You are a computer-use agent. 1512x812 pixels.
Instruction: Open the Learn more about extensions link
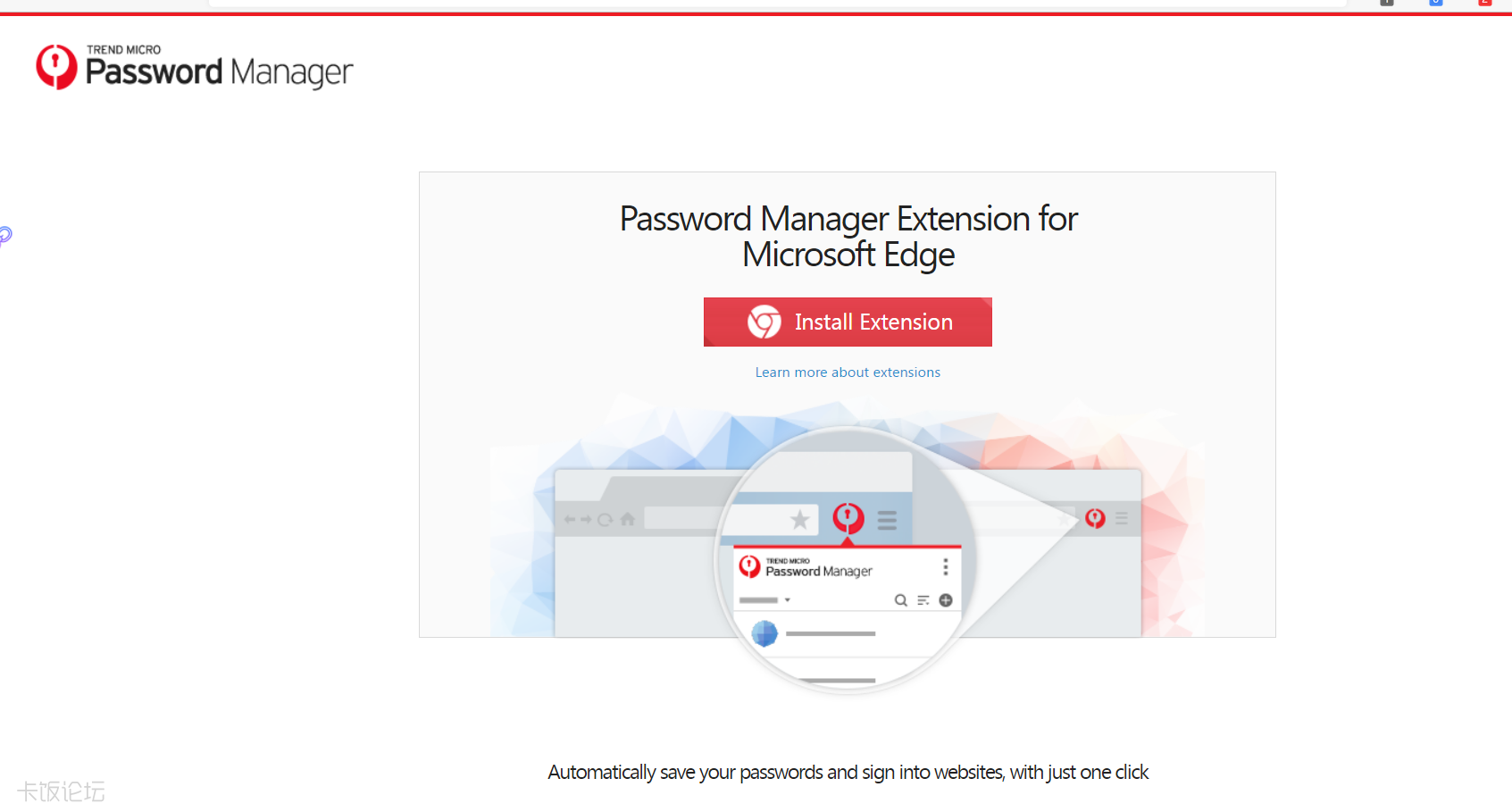pos(848,373)
